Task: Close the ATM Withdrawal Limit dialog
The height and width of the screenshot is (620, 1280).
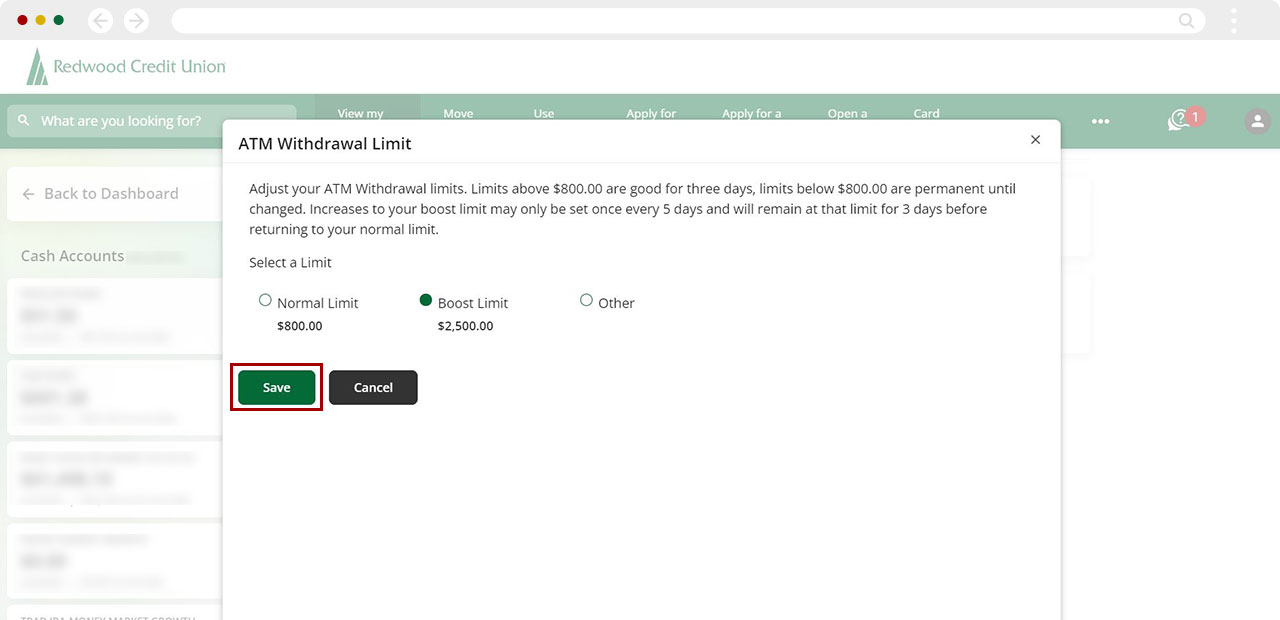Action: [1035, 140]
